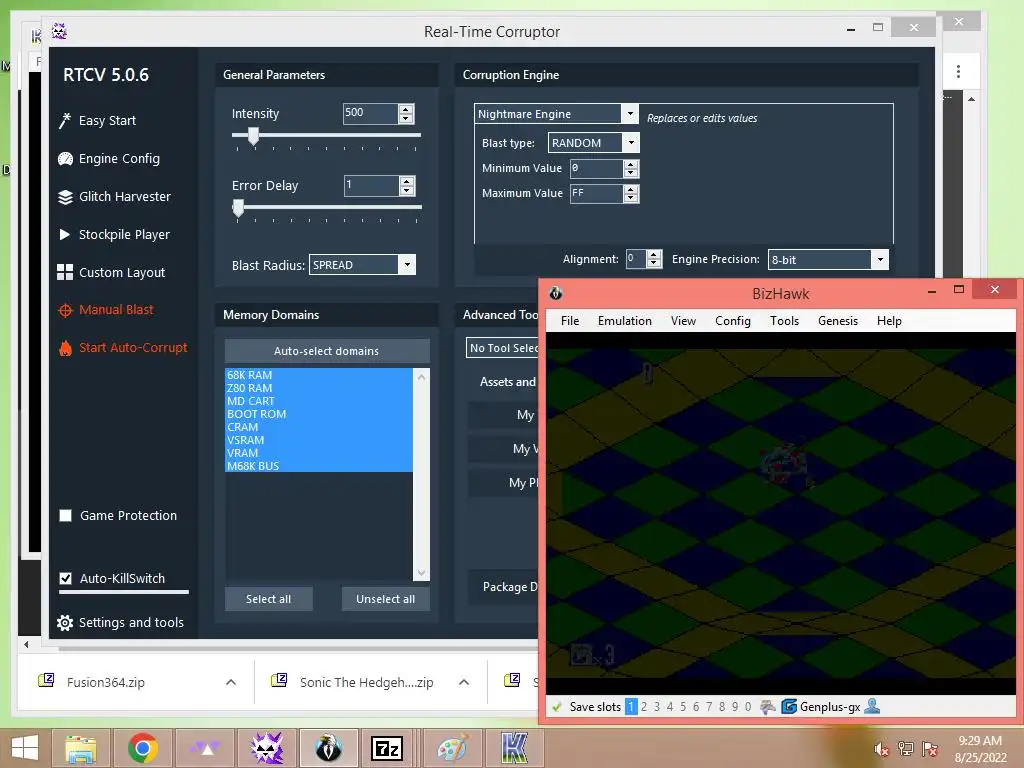Click Select all domains button
The width and height of the screenshot is (1024, 768).
268,599
